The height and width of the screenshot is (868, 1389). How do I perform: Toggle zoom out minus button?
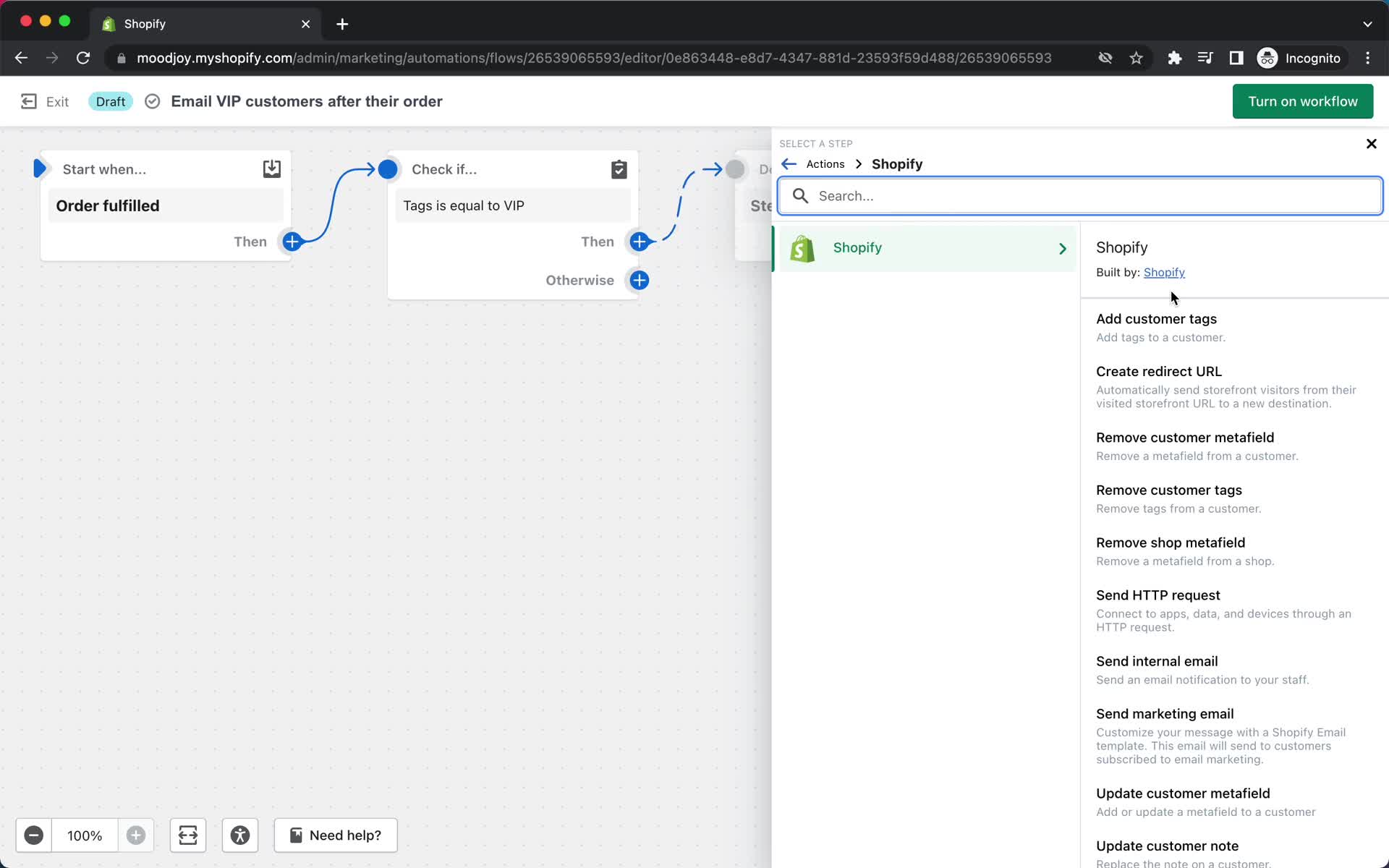[33, 836]
